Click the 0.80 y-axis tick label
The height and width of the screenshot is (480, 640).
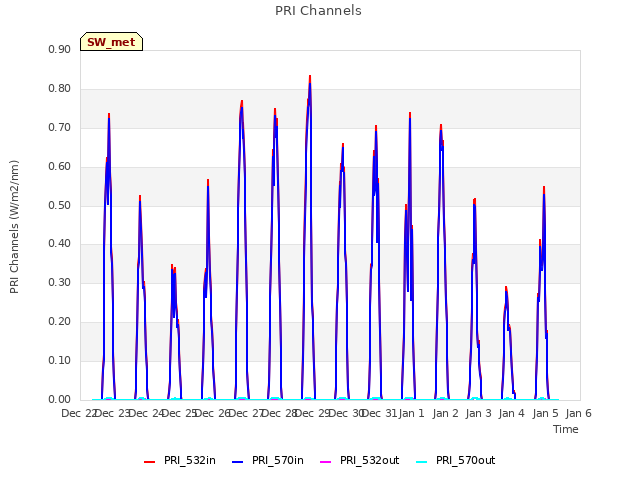click(60, 88)
